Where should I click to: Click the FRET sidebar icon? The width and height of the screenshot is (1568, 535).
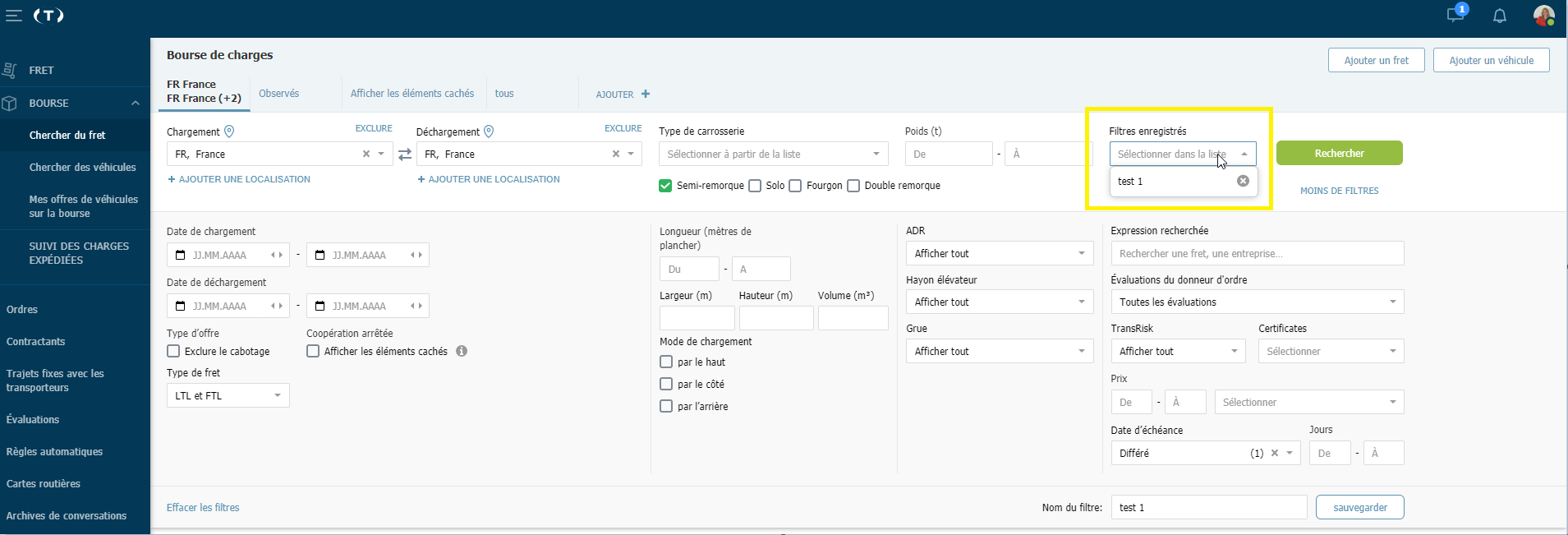[x=10, y=70]
